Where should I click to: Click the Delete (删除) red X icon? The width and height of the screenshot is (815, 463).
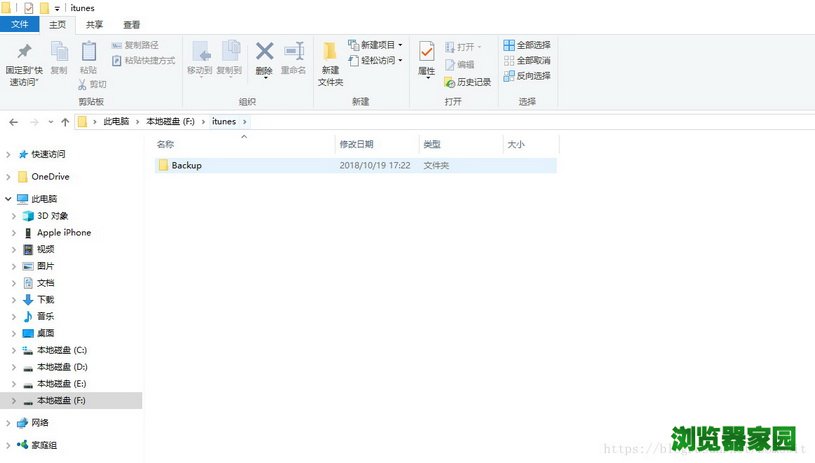pyautogui.click(x=264, y=53)
